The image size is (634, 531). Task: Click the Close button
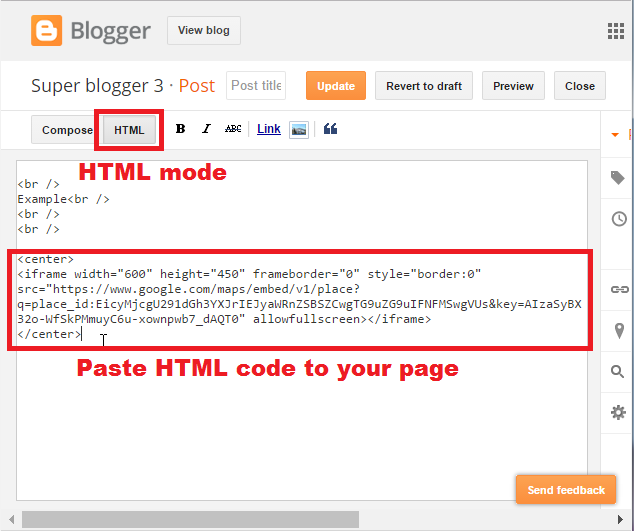580,86
